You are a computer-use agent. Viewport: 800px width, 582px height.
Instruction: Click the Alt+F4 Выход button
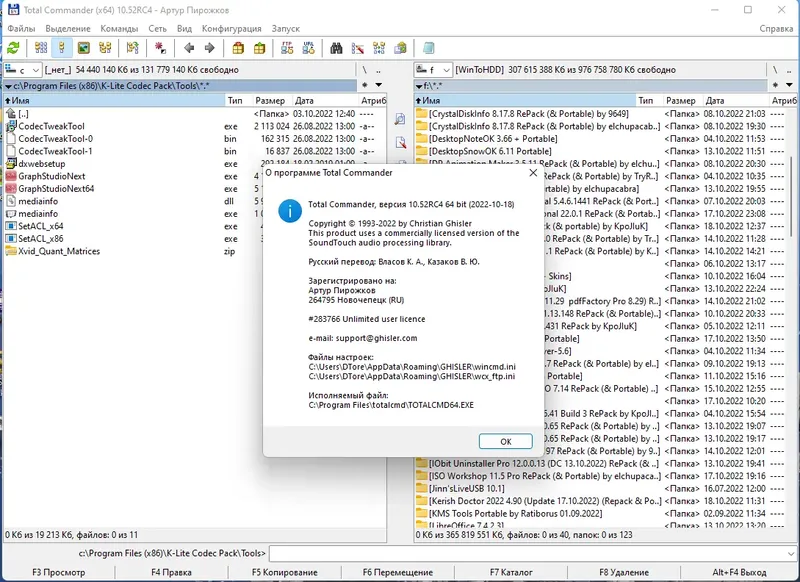739,572
